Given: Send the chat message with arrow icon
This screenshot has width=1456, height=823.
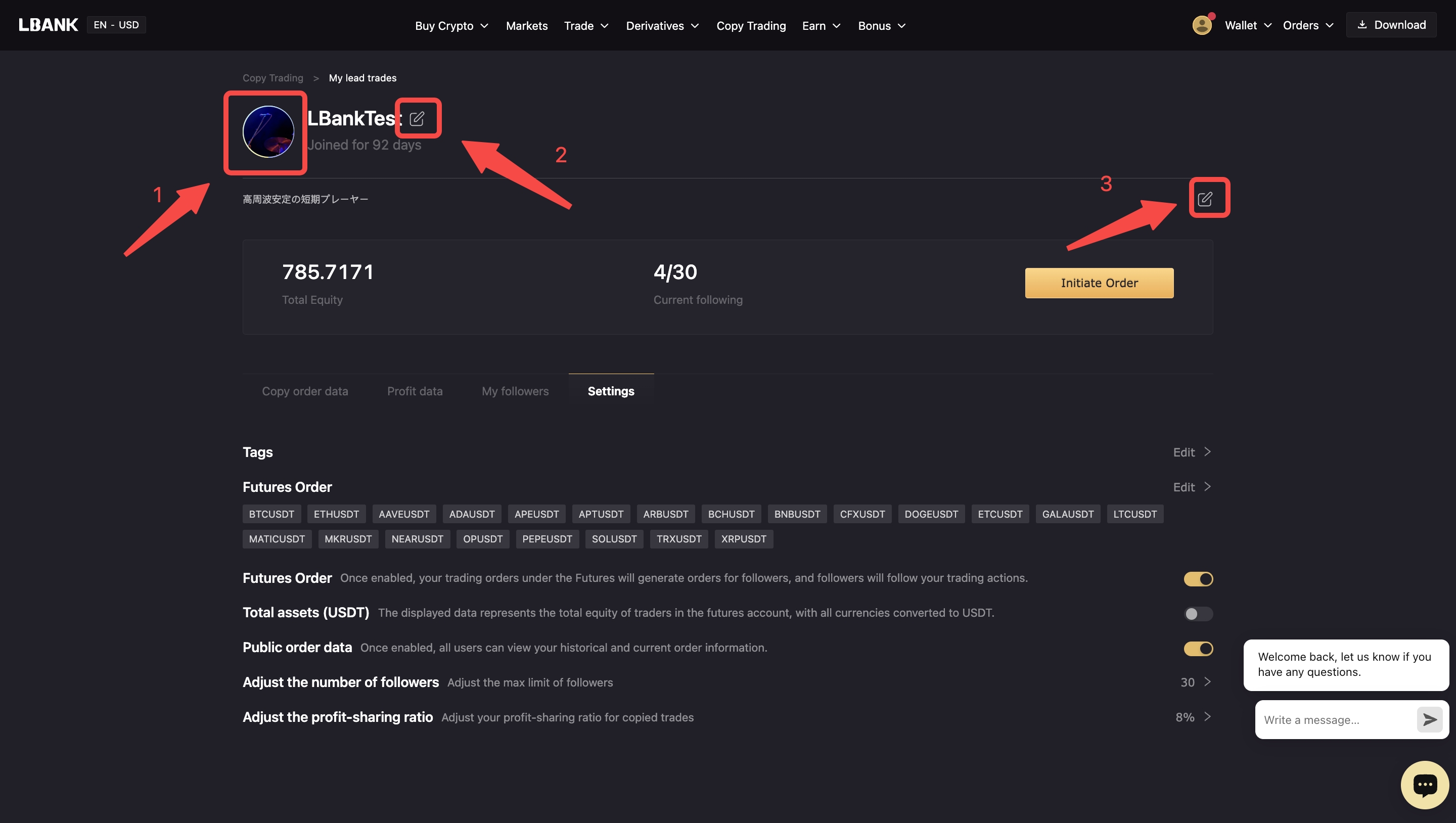Looking at the screenshot, I should [1429, 719].
